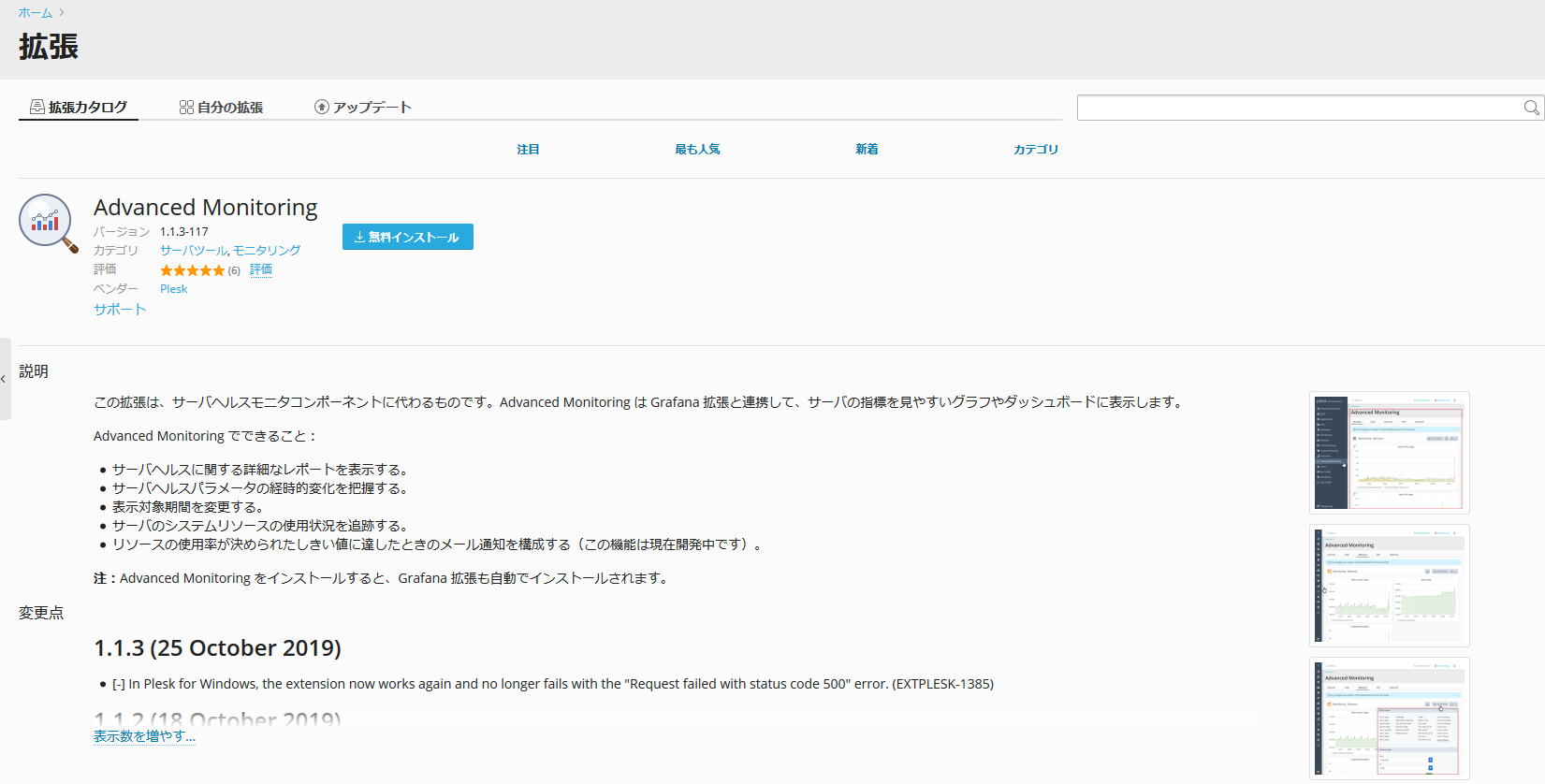Open the 拡張カタログ tab
Image resolution: width=1545 pixels, height=784 pixels.
(x=79, y=108)
